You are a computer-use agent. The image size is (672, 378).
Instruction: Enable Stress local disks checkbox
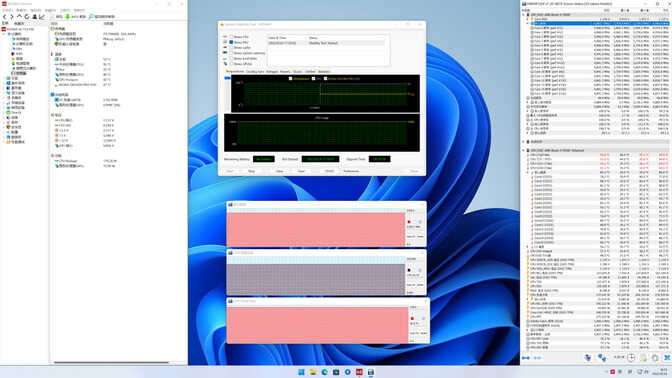[231, 58]
